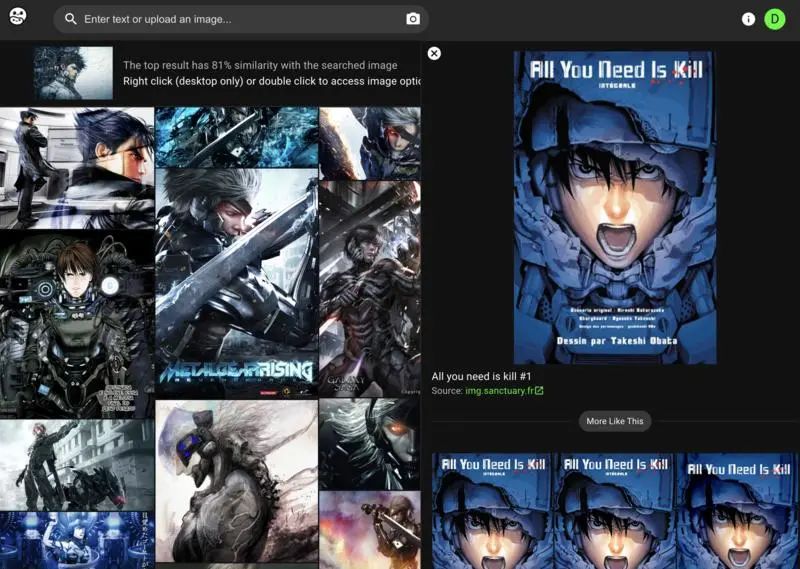Select the Raiden eyepatch close-up image
Image resolution: width=800 pixels, height=569 pixels.
tap(370, 143)
